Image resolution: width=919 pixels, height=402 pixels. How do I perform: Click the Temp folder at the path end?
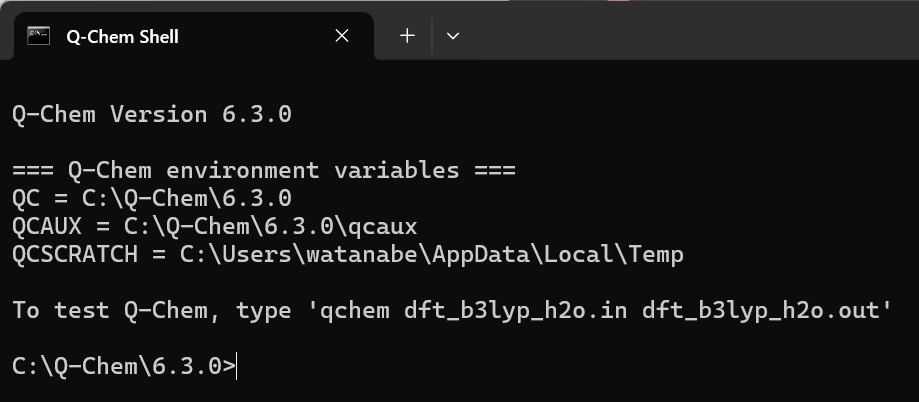tap(656, 255)
